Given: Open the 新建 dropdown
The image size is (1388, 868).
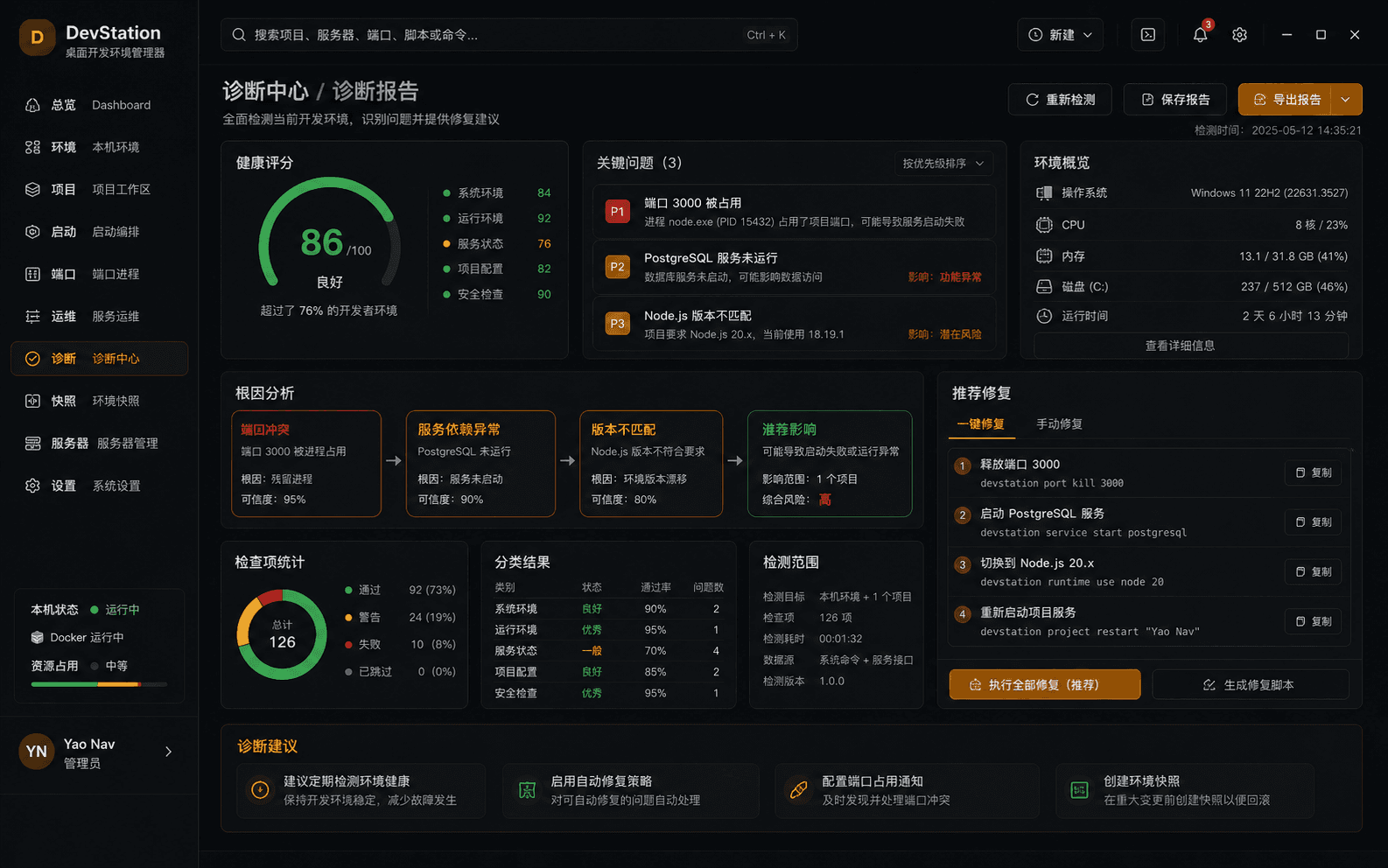Looking at the screenshot, I should click(1060, 35).
